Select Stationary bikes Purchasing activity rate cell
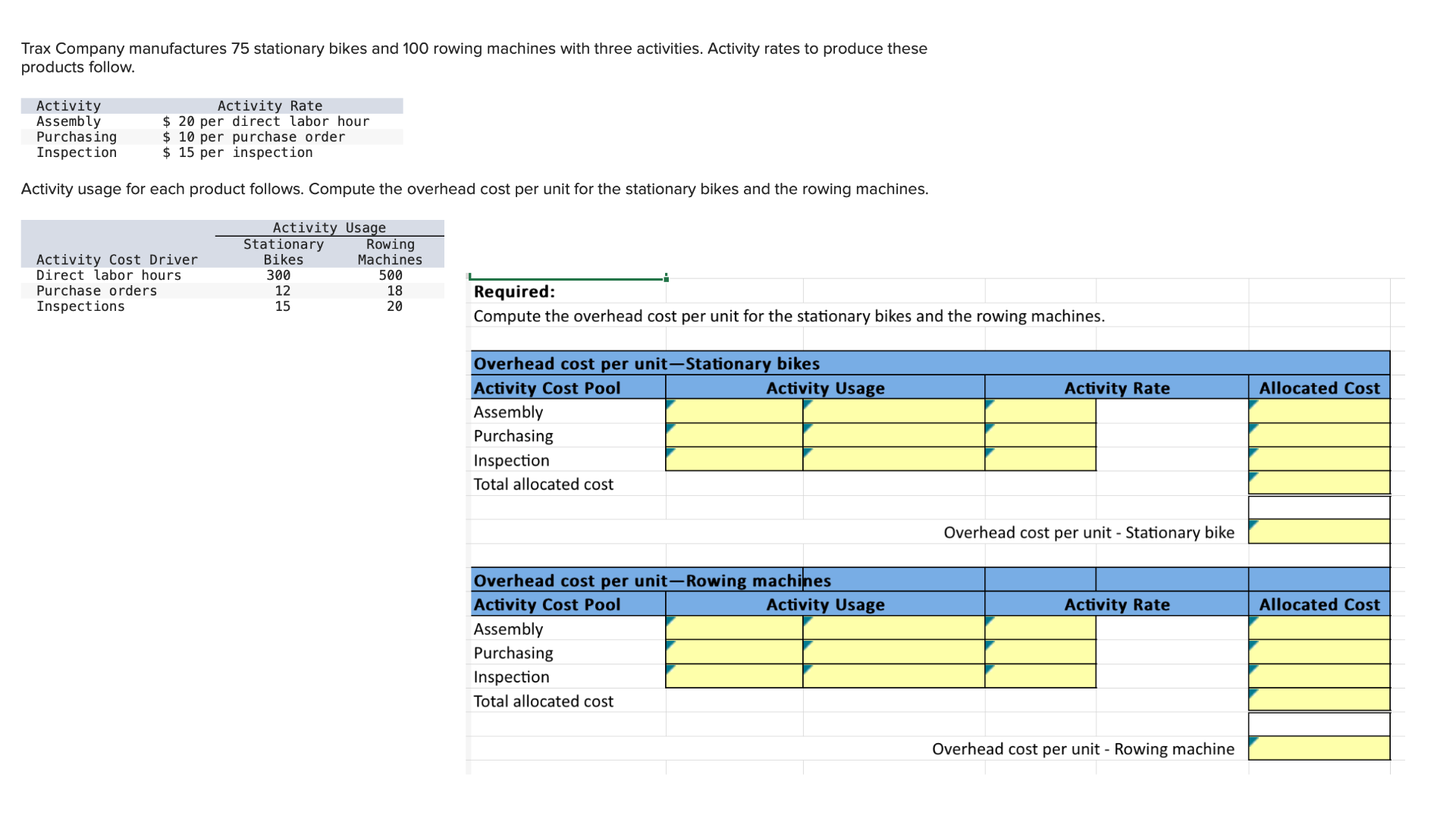The width and height of the screenshot is (1456, 819). click(x=1040, y=435)
